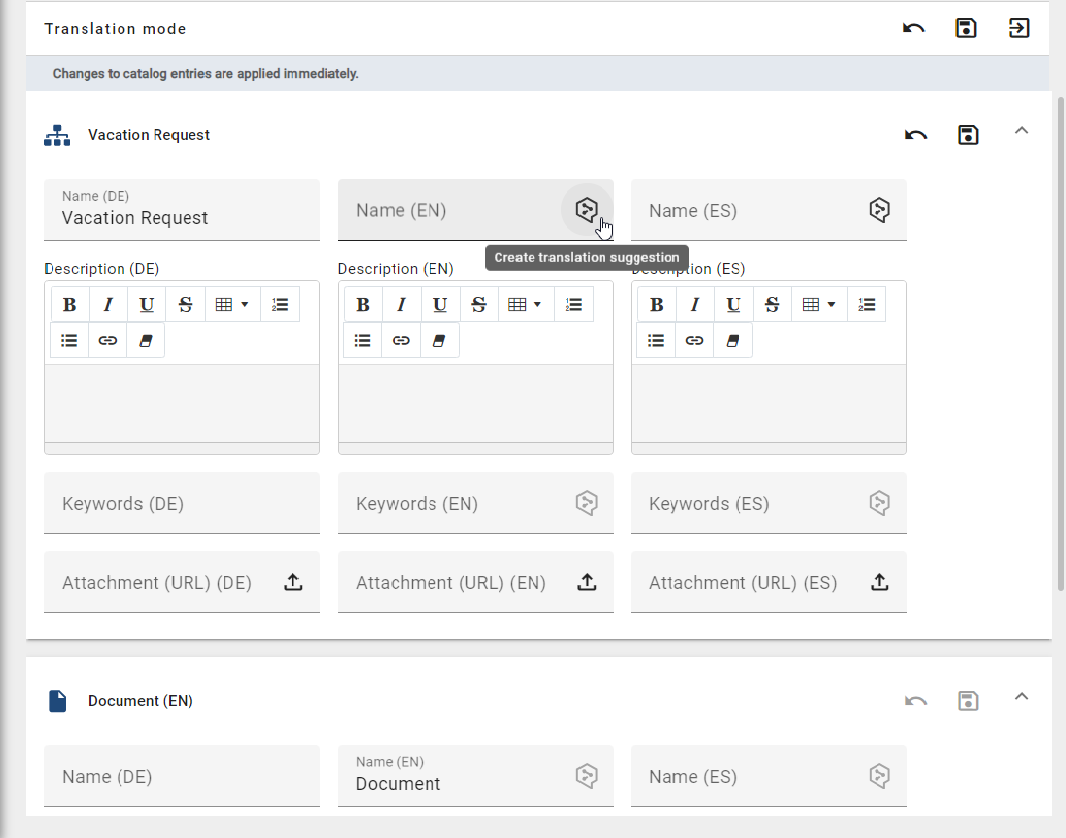Click the translation suggestion icon on Name (ES)
The width and height of the screenshot is (1066, 838).
point(879,209)
